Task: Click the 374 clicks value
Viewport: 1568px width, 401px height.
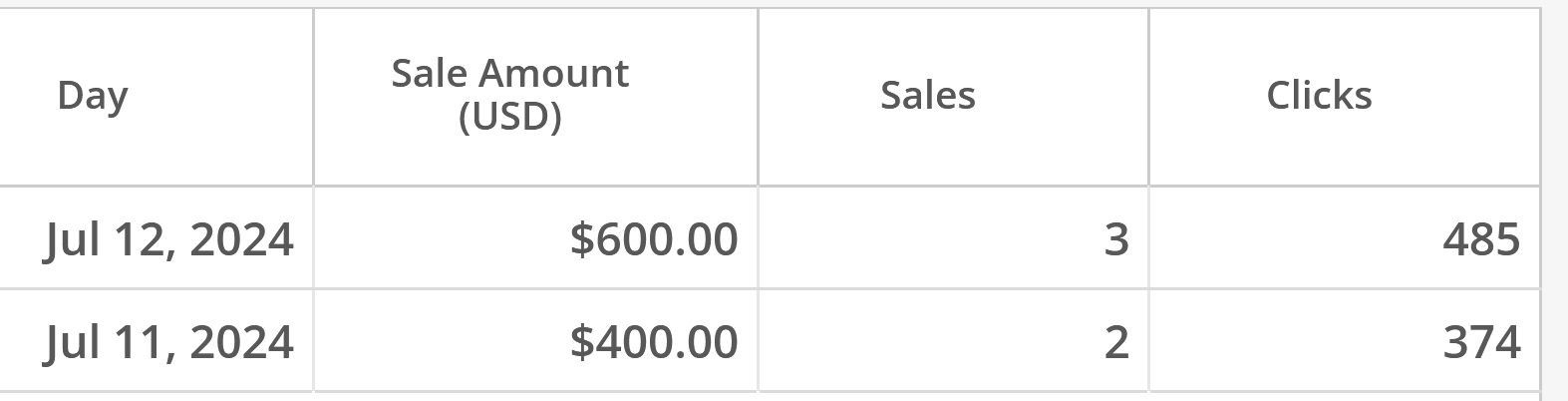Action: 1481,342
